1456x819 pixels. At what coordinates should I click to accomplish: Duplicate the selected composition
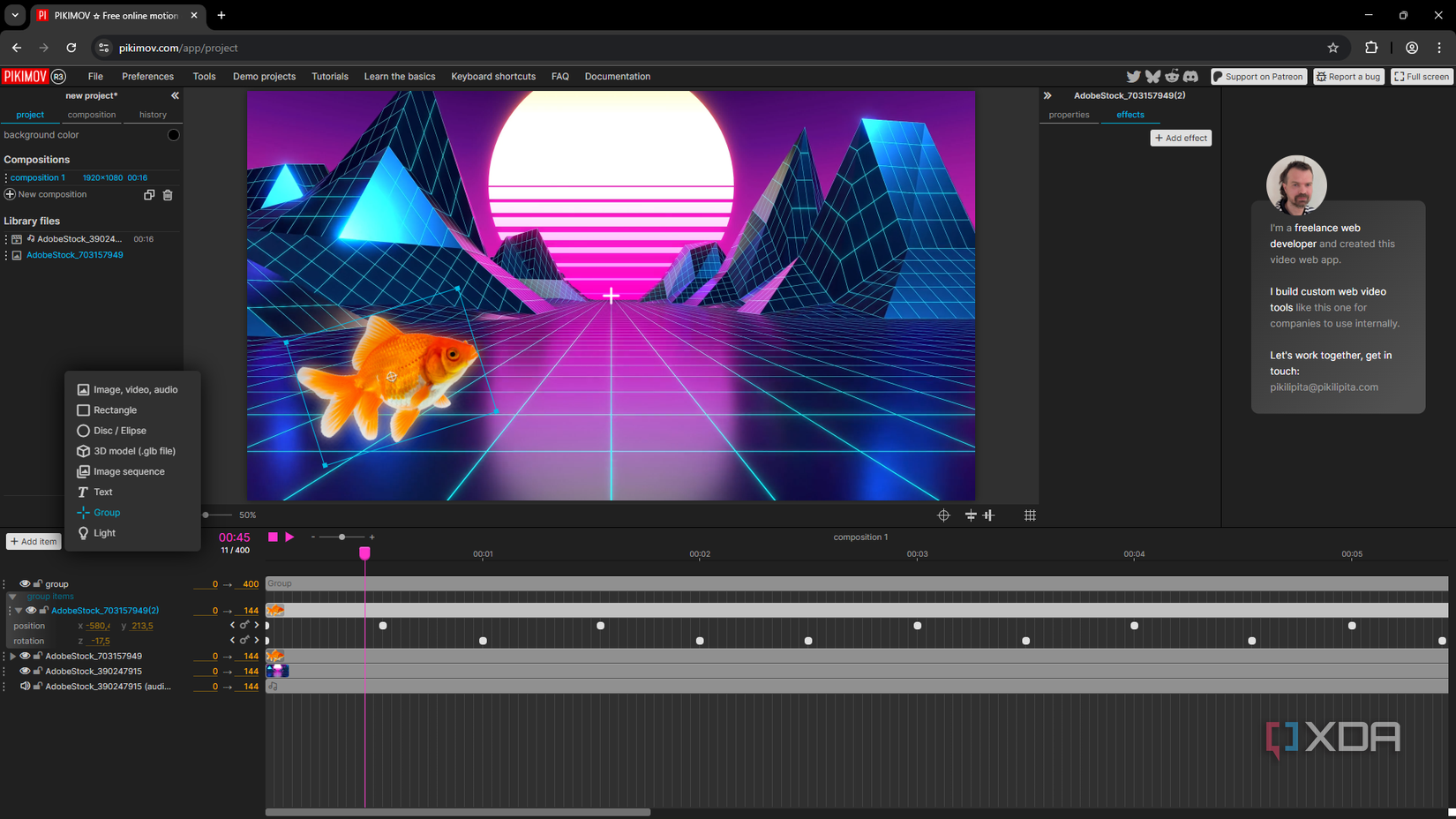pyautogui.click(x=149, y=195)
